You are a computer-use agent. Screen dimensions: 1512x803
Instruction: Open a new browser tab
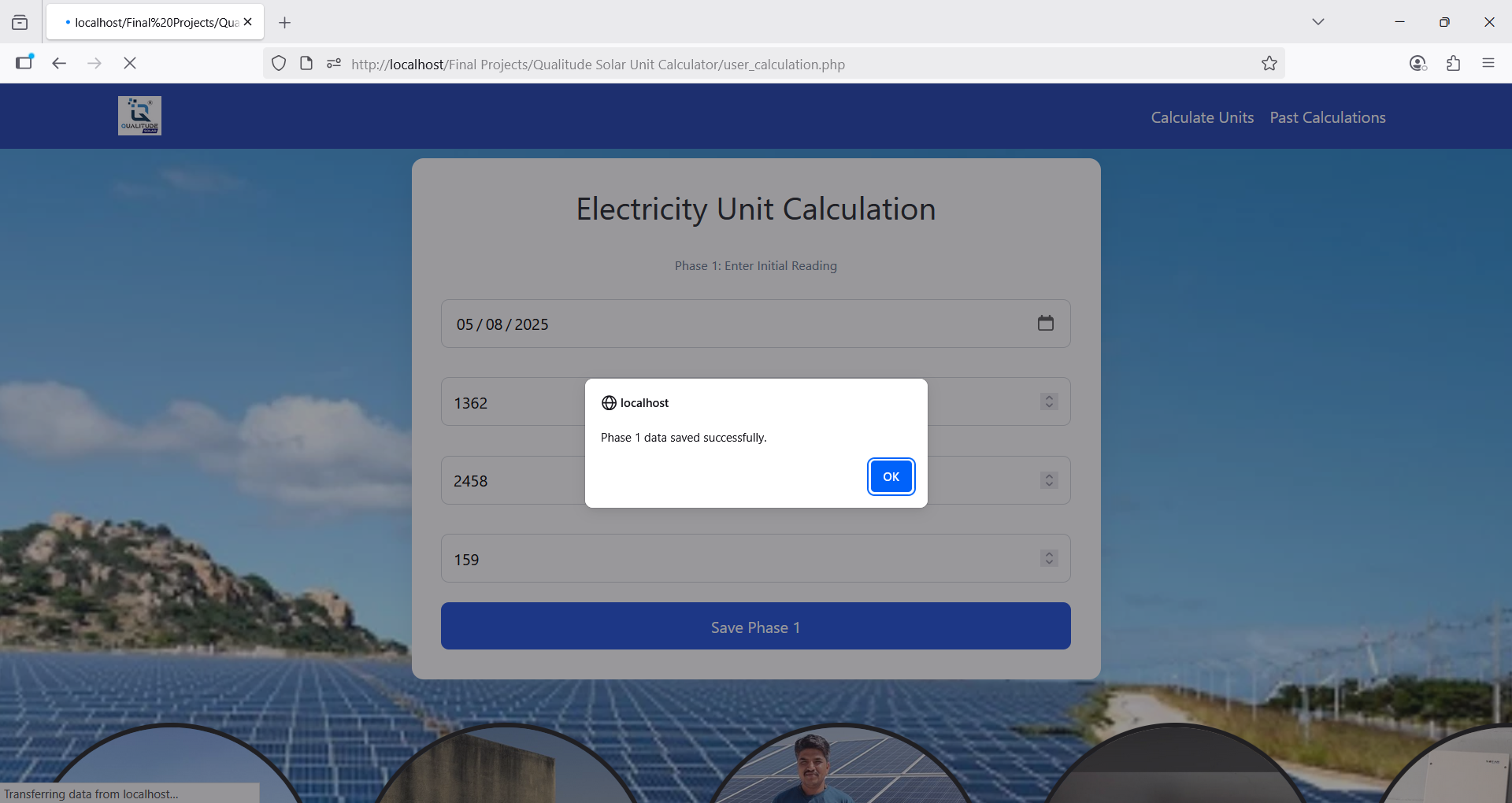coord(285,23)
